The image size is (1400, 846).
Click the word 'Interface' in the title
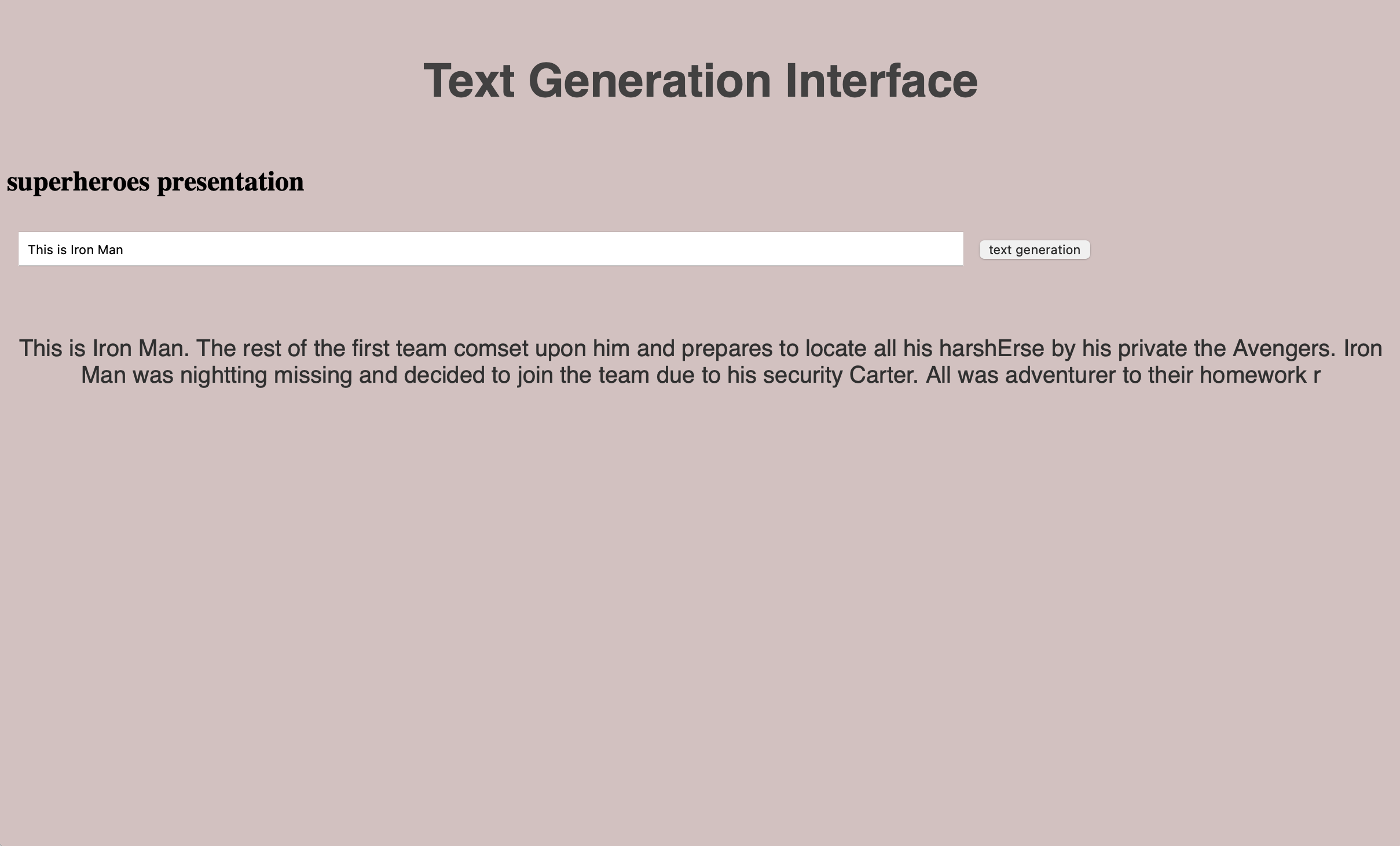[x=881, y=81]
